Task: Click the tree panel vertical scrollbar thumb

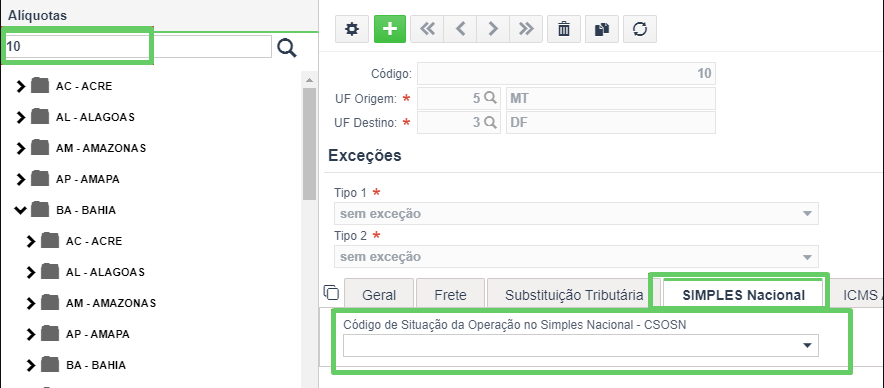Action: pos(309,144)
